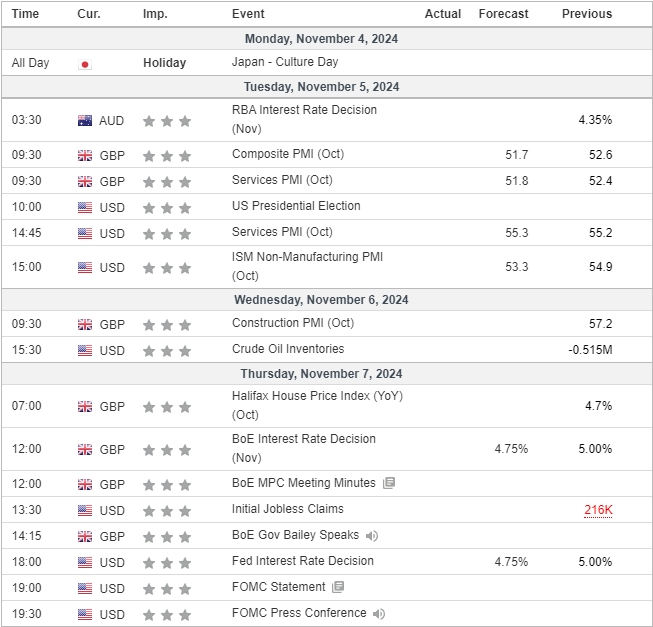Click UK flag on Services PMI 09:30 row
Image resolution: width=653 pixels, height=627 pixels.
[85, 182]
